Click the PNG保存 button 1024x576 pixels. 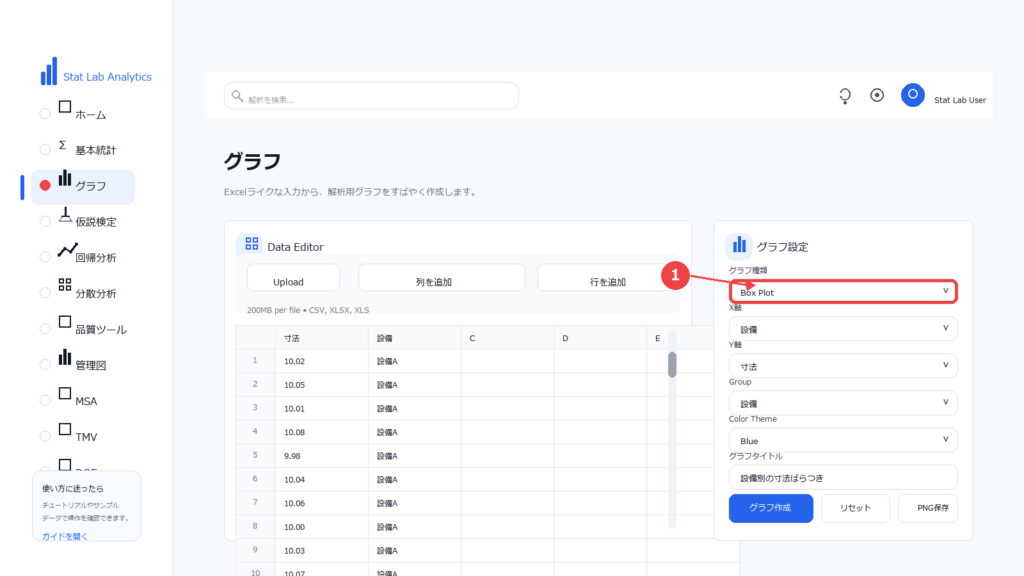coord(928,508)
